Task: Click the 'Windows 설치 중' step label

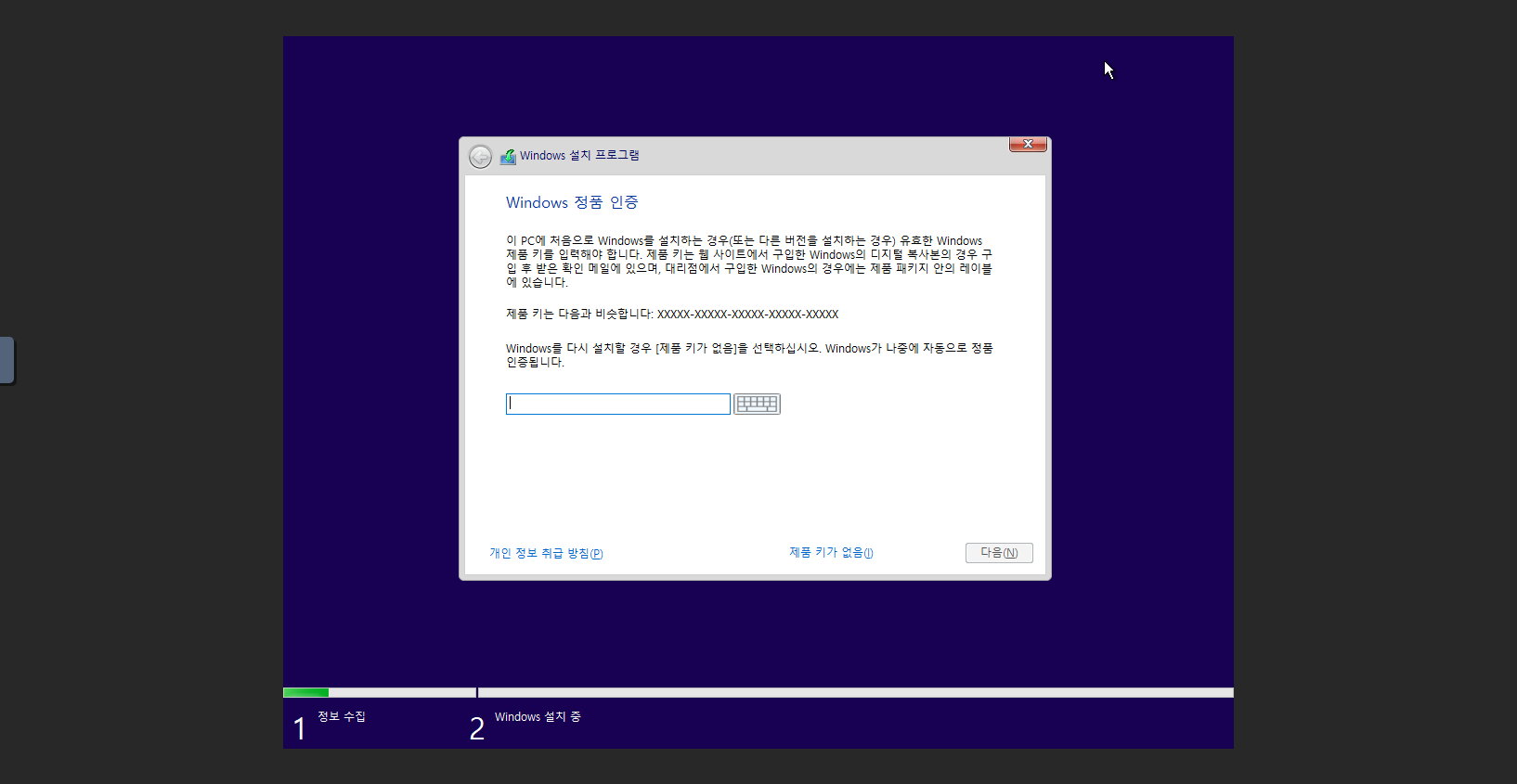Action: pyautogui.click(x=538, y=716)
